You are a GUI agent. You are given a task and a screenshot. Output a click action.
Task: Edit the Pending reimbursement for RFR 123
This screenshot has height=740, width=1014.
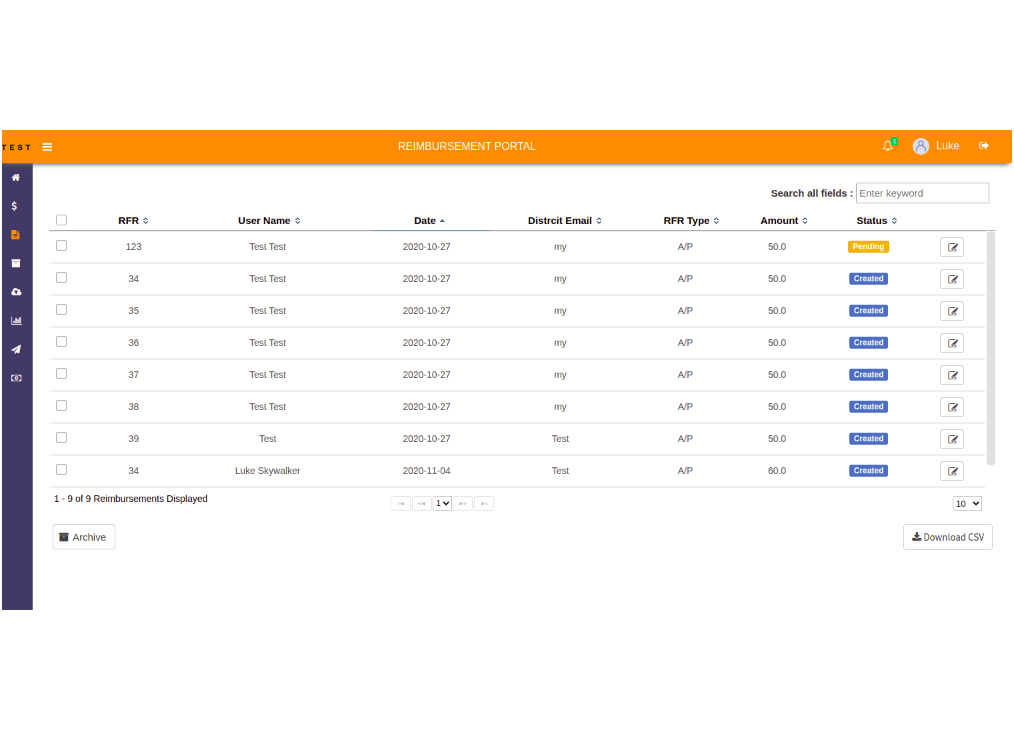point(951,246)
